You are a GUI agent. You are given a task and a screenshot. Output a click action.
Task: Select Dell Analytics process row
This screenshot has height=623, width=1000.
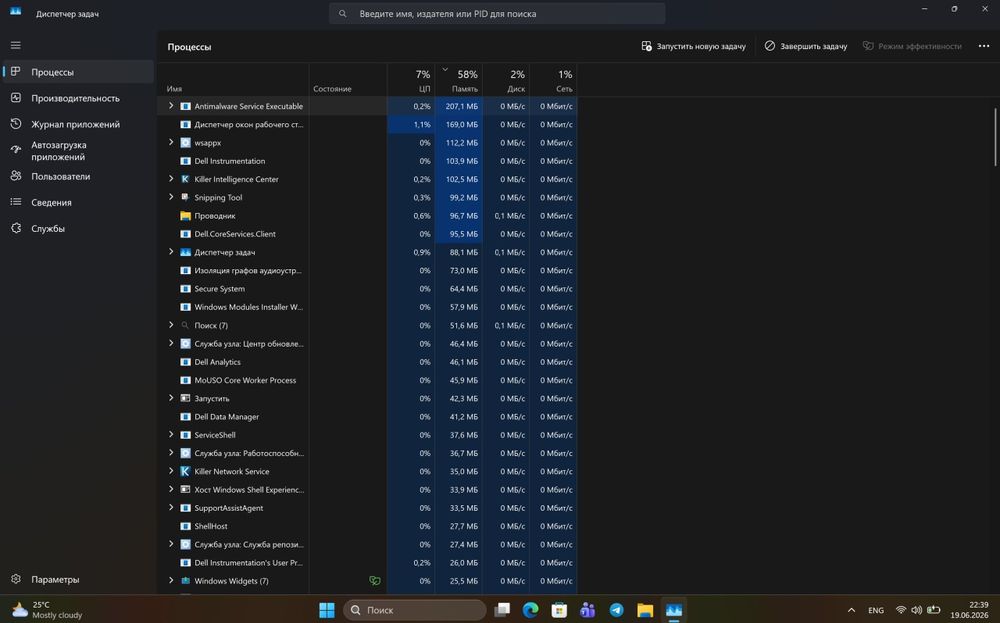point(367,362)
